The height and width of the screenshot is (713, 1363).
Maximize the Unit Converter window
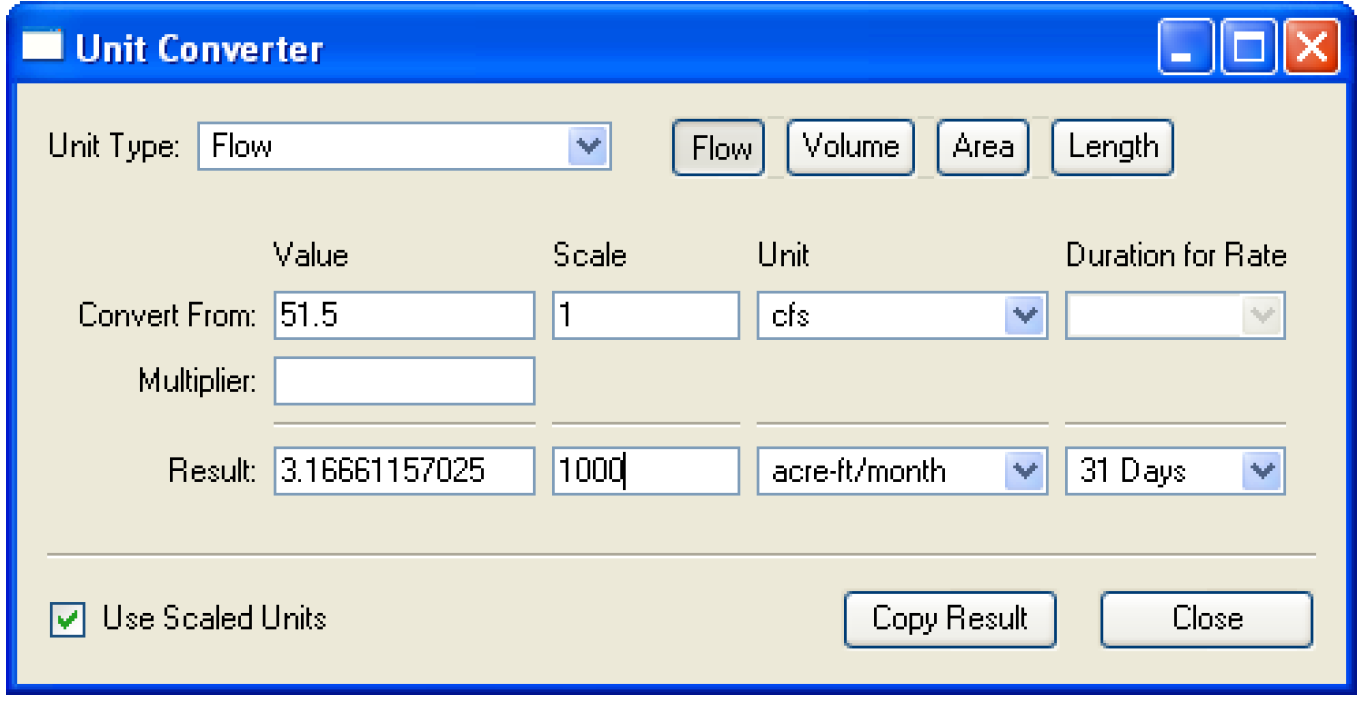tap(1249, 48)
